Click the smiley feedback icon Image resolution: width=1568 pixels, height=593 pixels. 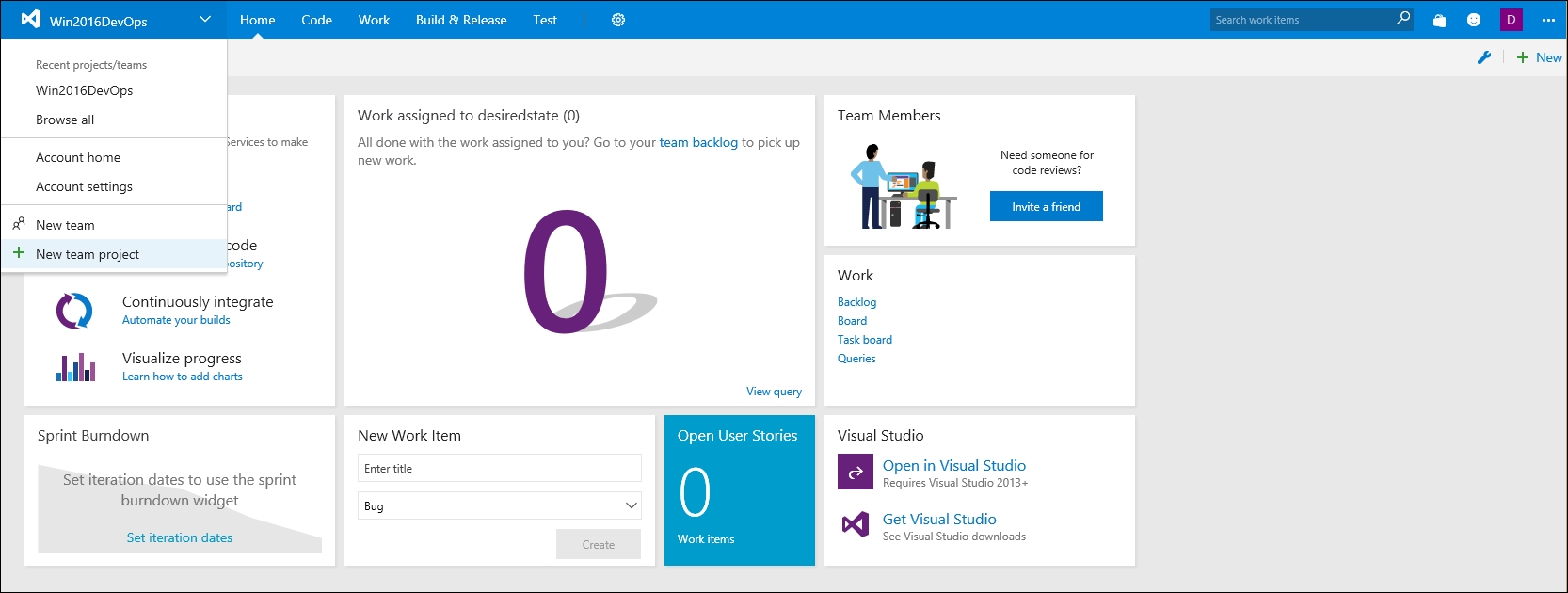(x=1474, y=20)
